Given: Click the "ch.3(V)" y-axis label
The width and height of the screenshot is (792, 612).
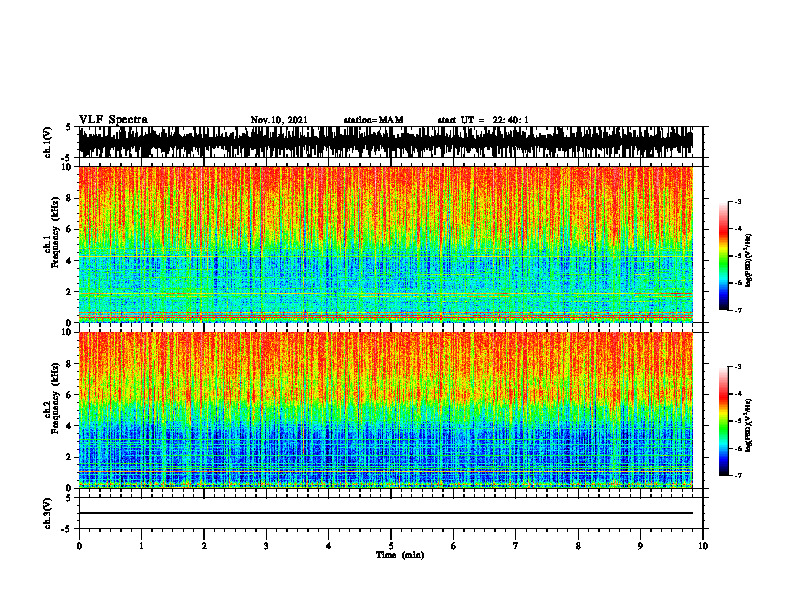Looking at the screenshot, I should pos(48,513).
